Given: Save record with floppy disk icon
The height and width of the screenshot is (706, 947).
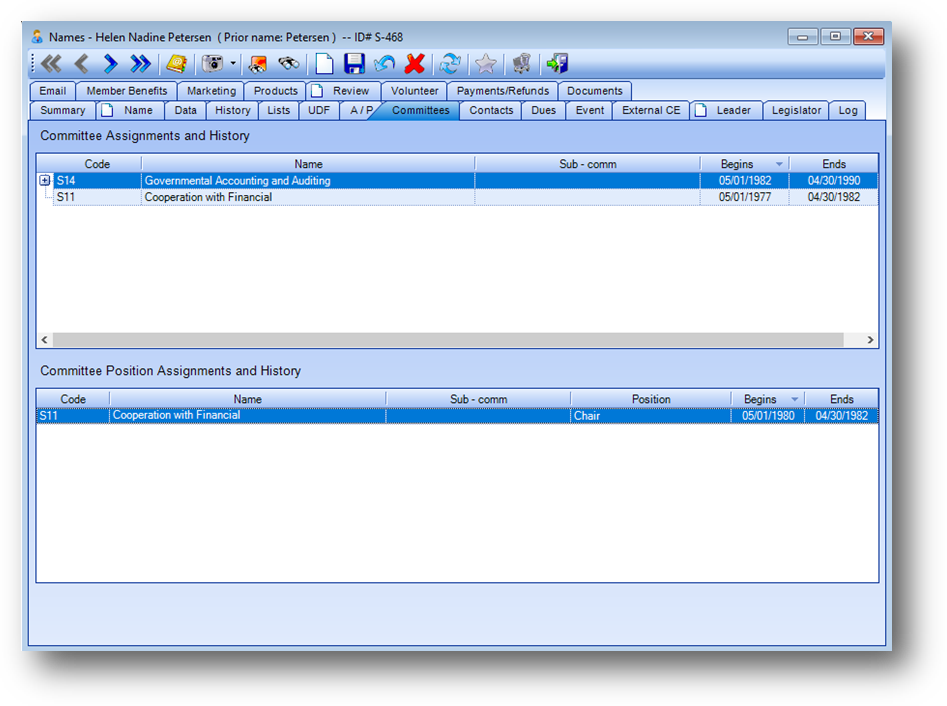Looking at the screenshot, I should click(355, 63).
